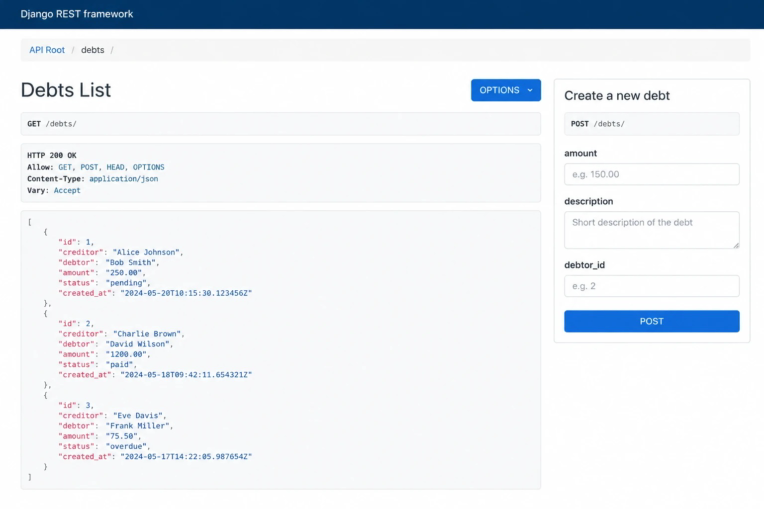Click the "Eve Davis" creditor value

click(138, 416)
